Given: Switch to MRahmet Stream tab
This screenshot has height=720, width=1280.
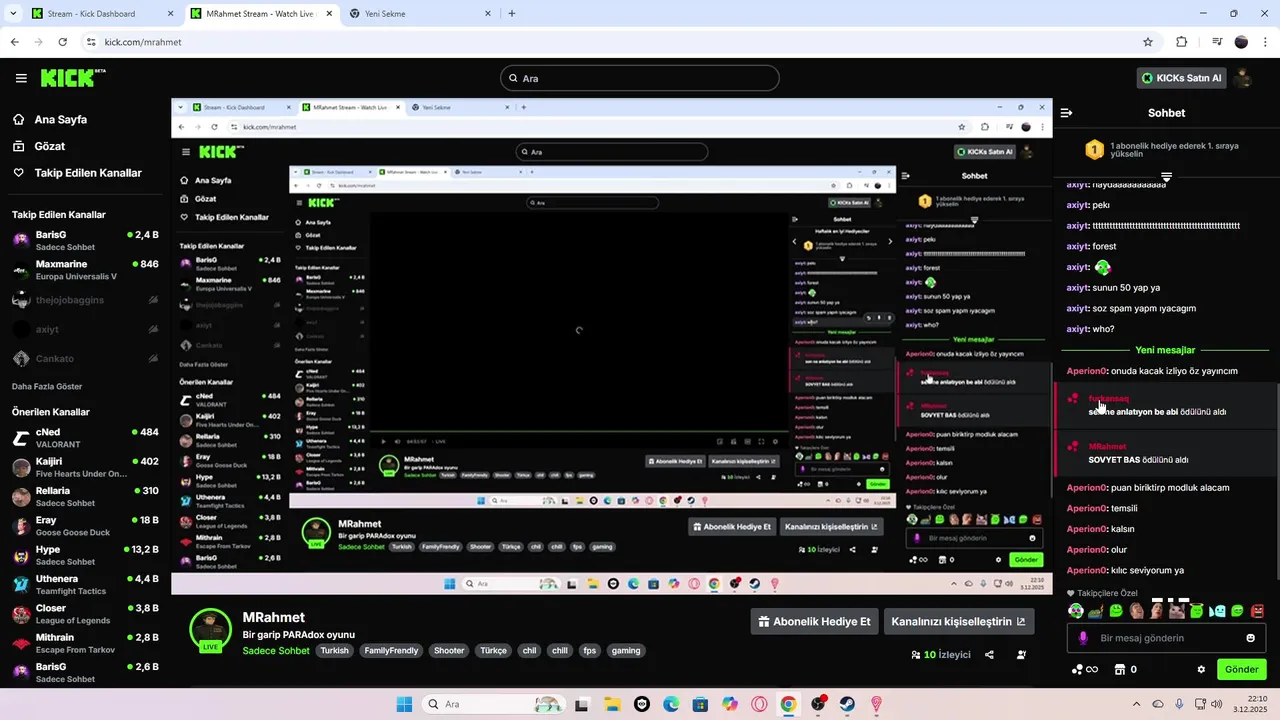Looking at the screenshot, I should [x=260, y=14].
